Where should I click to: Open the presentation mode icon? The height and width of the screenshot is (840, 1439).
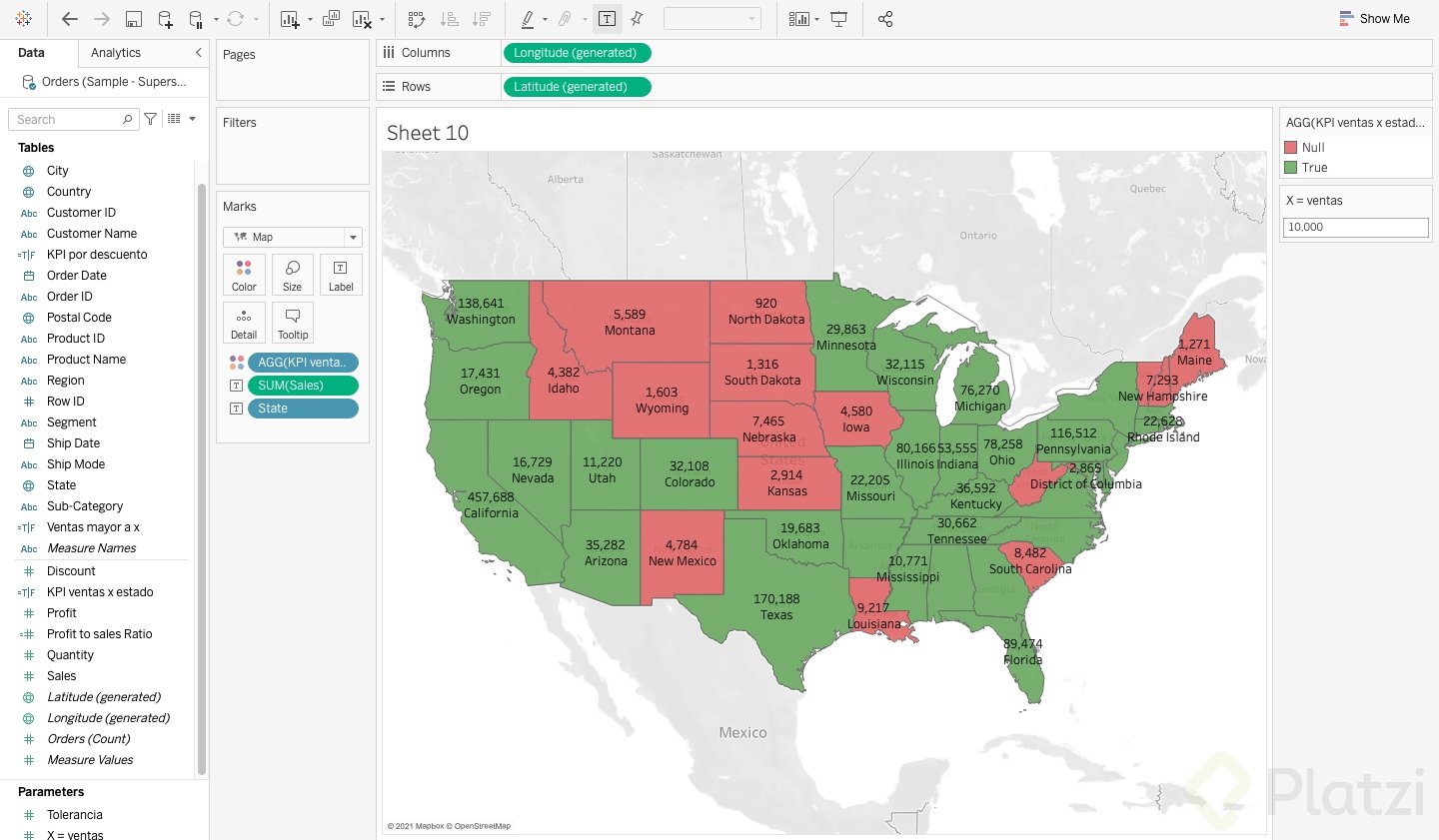pos(839,19)
